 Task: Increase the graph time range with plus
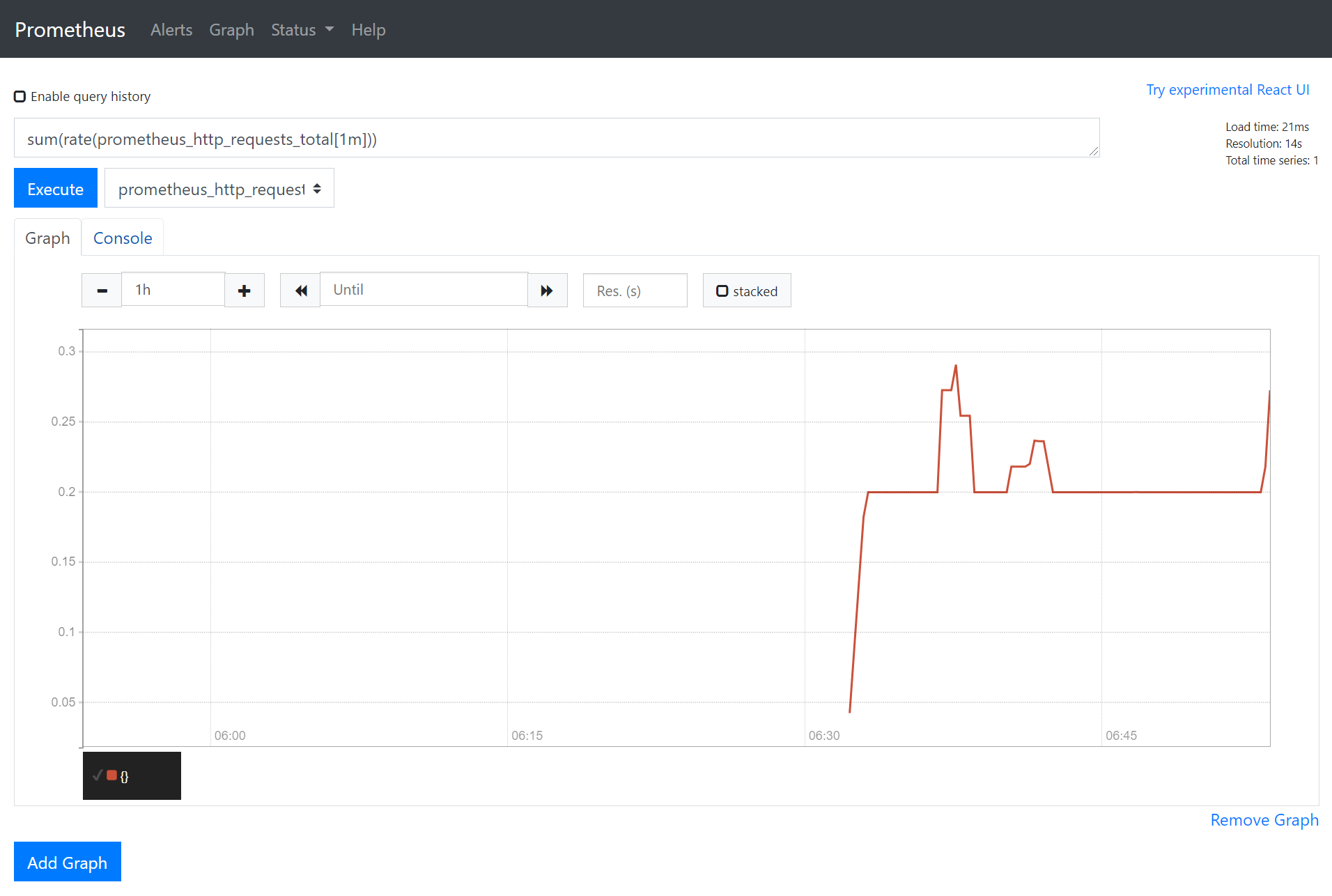245,291
